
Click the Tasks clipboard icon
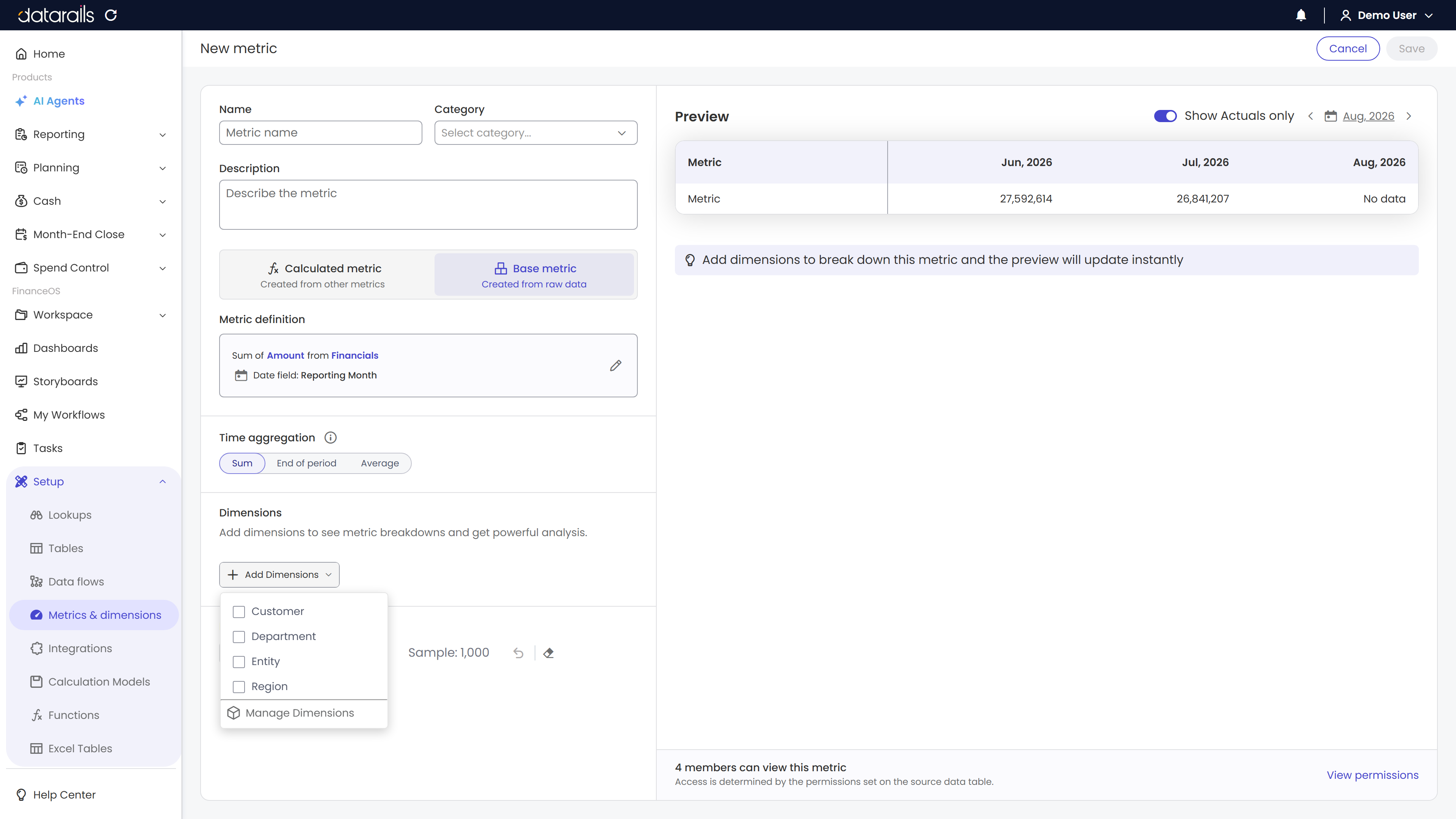[x=21, y=448]
